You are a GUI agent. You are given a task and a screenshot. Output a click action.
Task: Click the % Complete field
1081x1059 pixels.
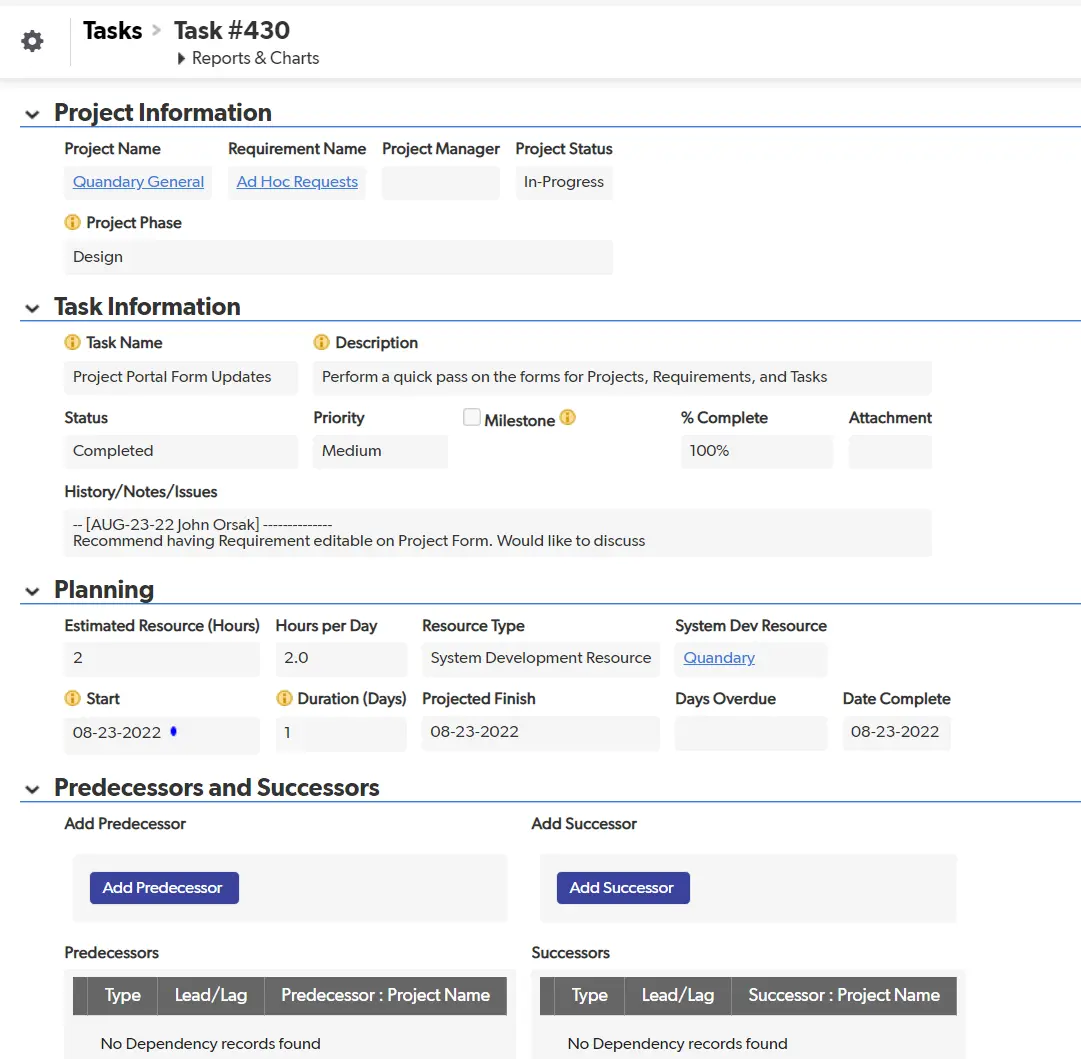click(756, 451)
